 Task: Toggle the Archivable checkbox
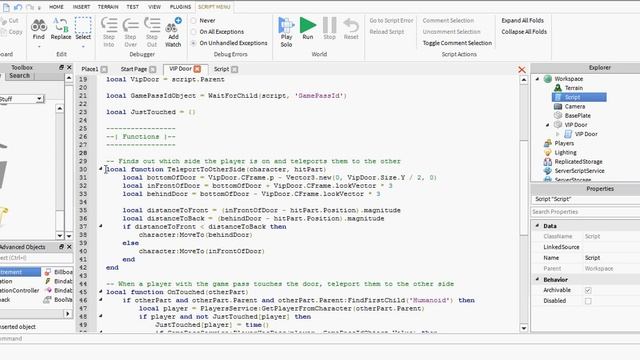pos(588,290)
